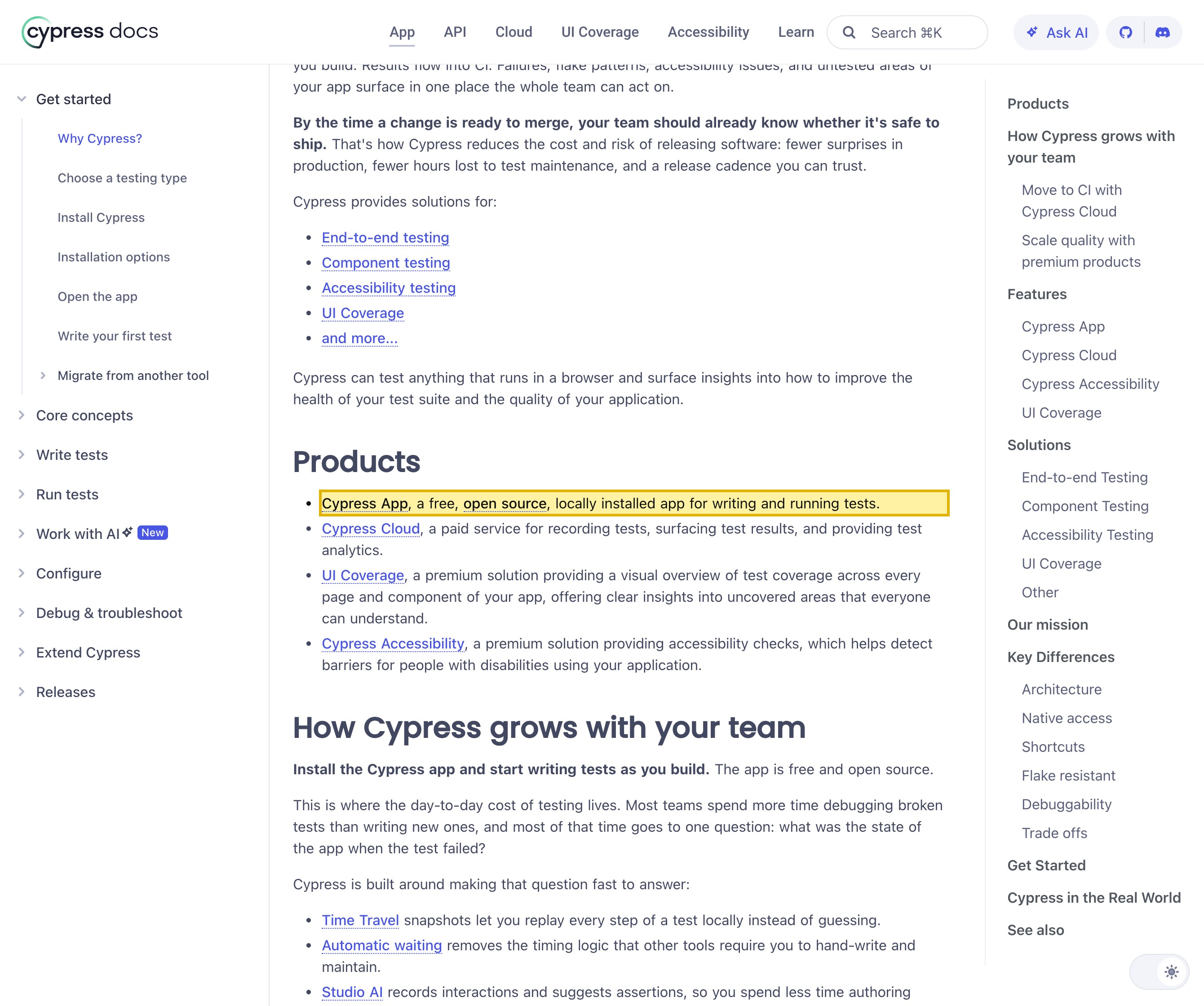Switch to the App nav tab

(402, 32)
